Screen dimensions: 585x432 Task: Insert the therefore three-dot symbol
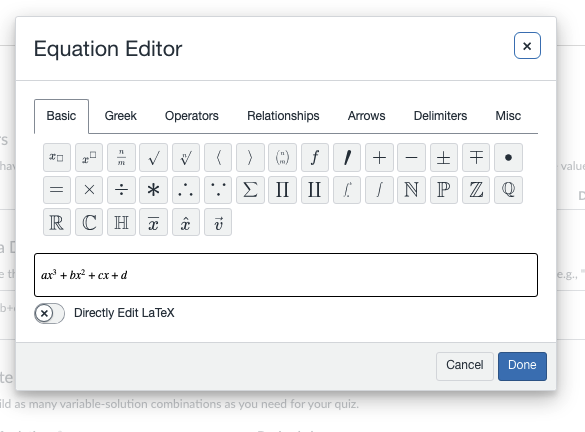tap(186, 190)
